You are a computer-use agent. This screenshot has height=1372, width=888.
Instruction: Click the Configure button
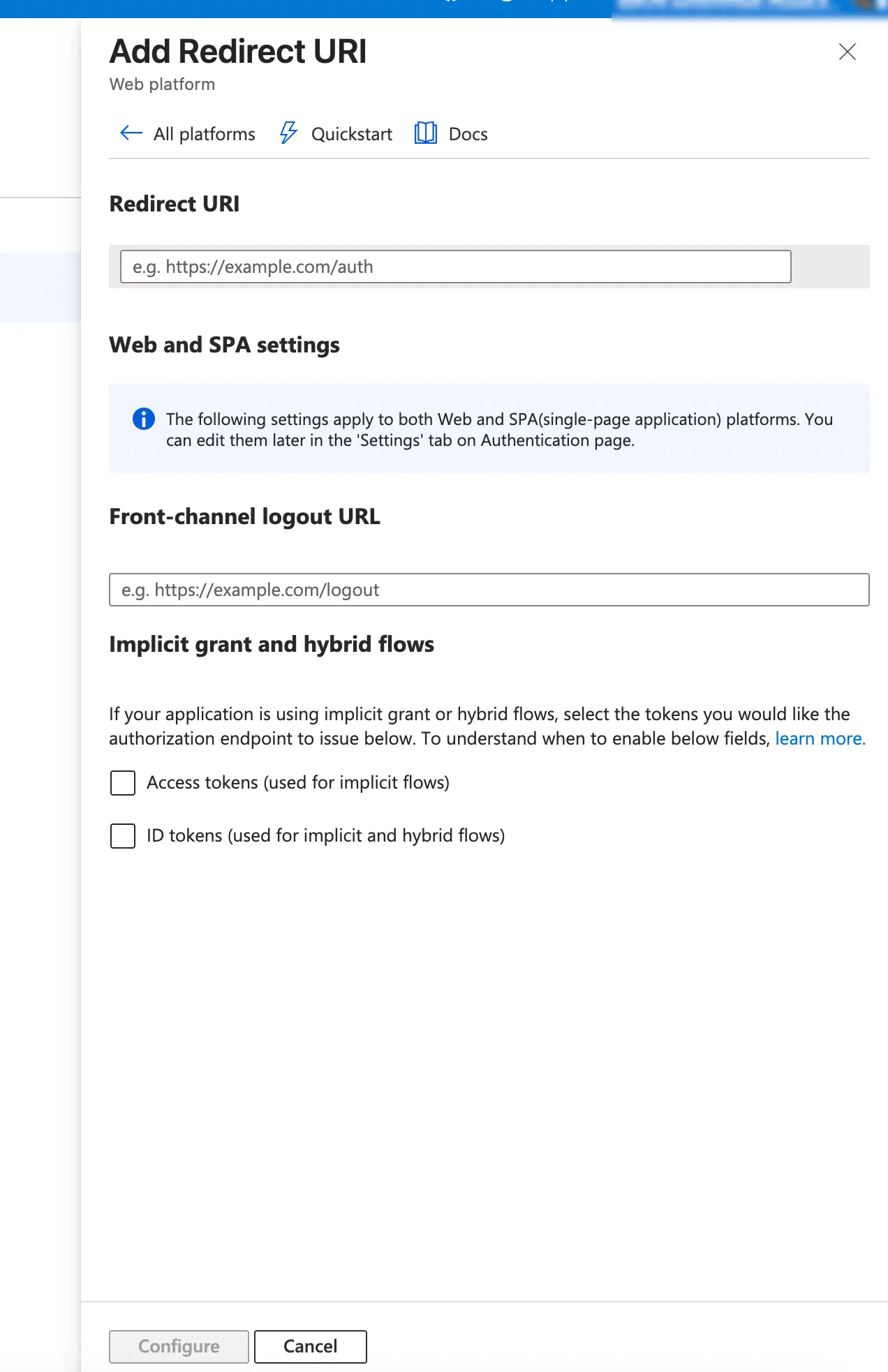179,1346
